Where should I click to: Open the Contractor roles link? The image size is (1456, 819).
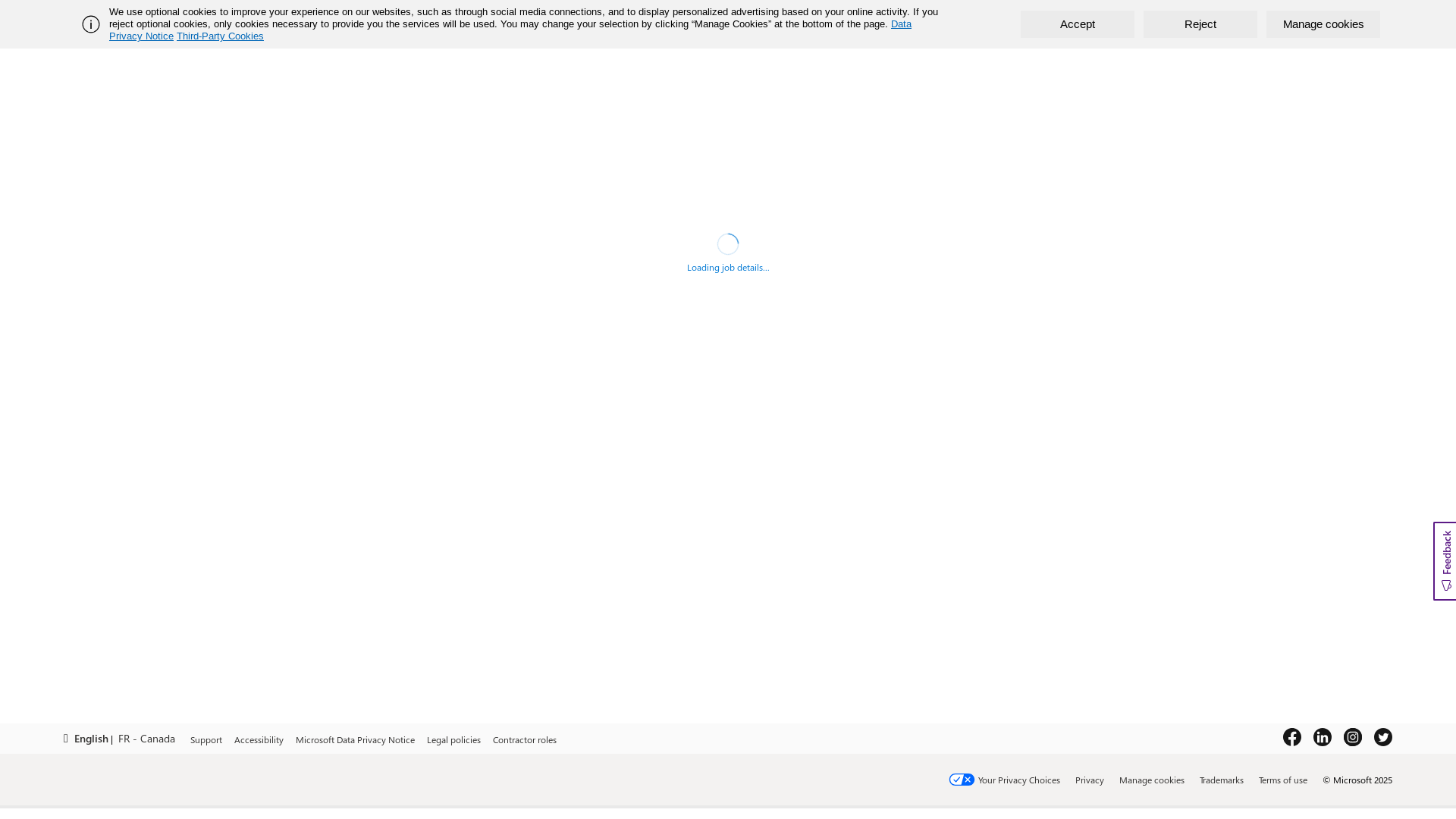[525, 740]
